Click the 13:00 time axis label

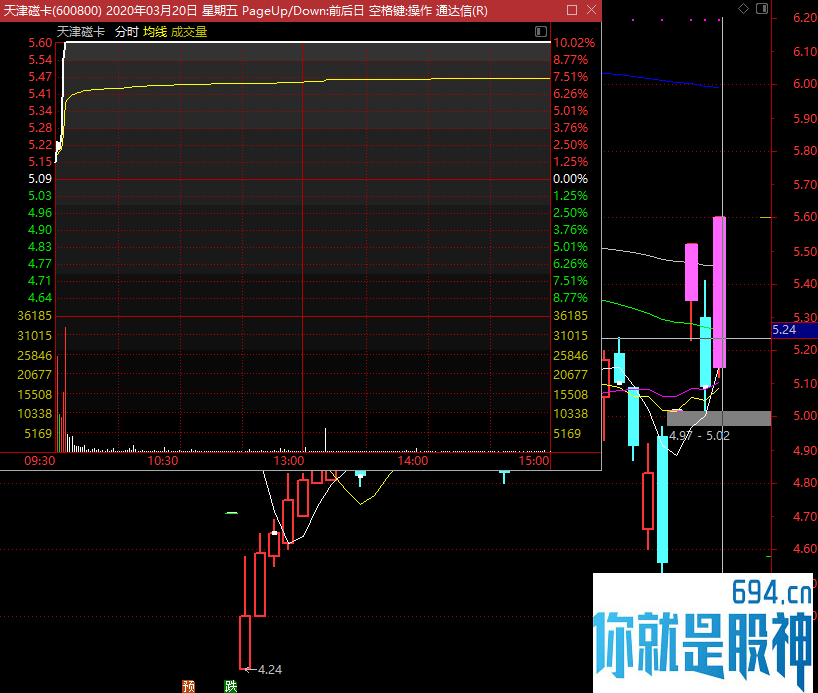pyautogui.click(x=289, y=461)
